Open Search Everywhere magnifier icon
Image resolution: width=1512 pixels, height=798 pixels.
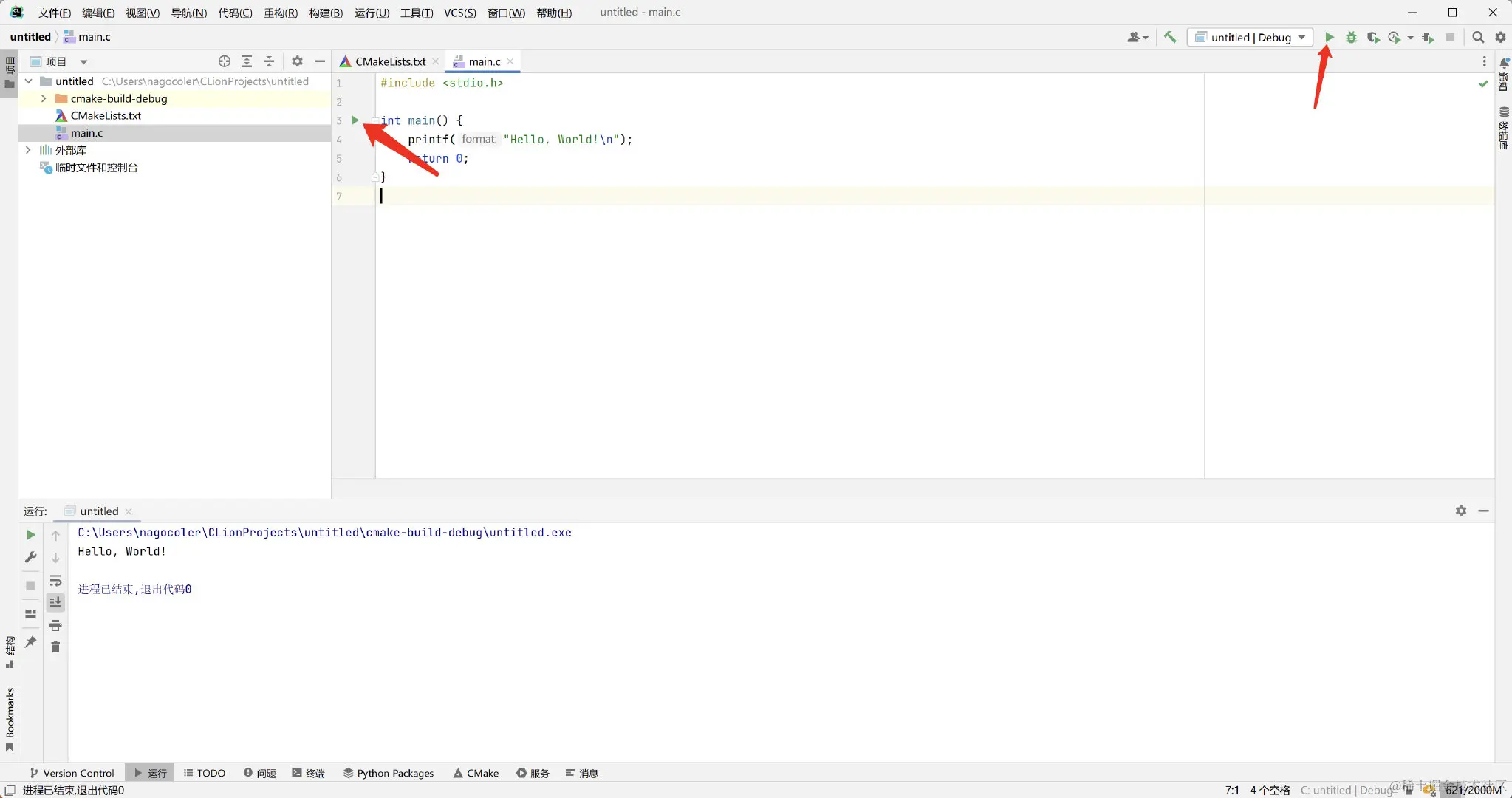[1478, 37]
